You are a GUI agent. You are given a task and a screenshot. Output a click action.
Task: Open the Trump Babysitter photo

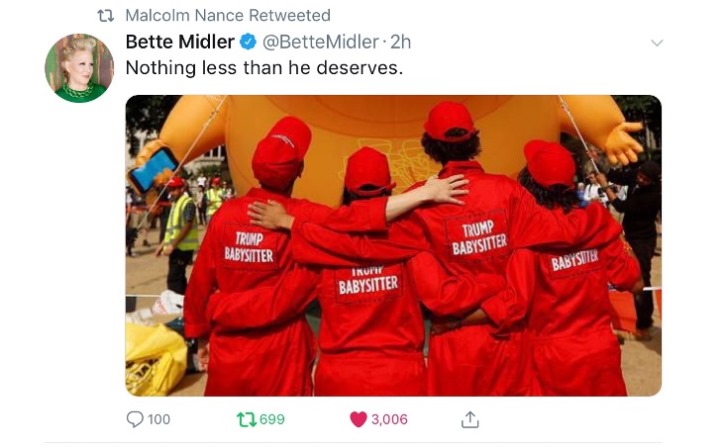[x=393, y=246]
